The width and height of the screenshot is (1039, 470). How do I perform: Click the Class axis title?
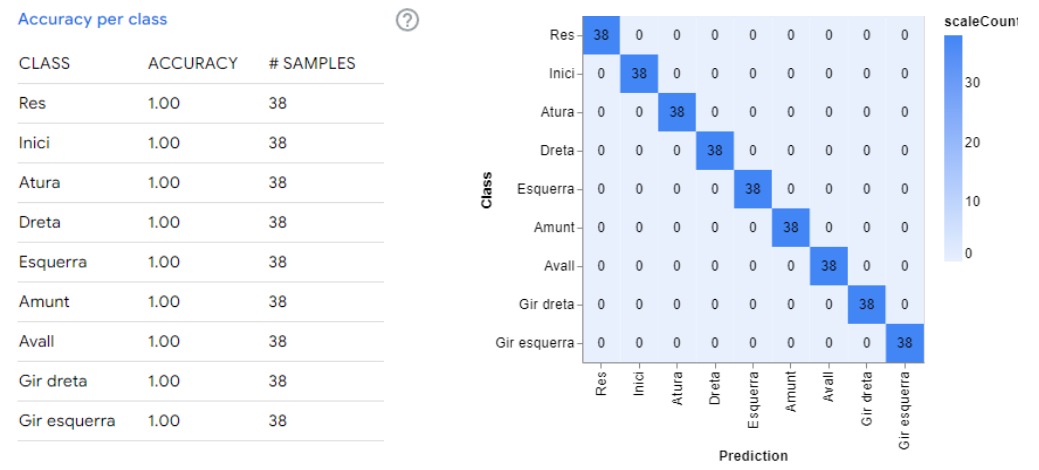[488, 188]
